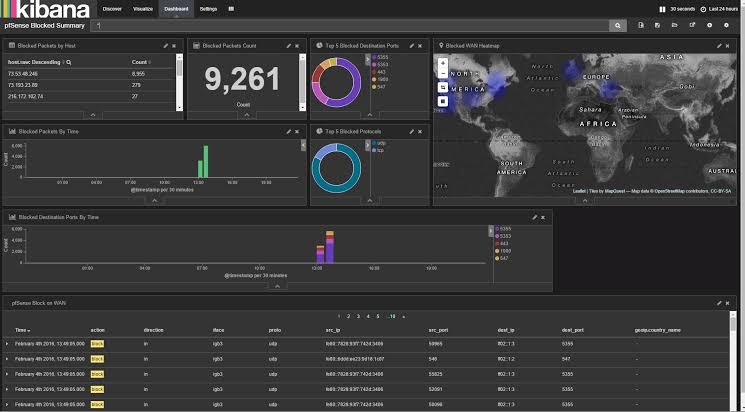This screenshot has height=412, width=745.
Task: Expand spy panel under Blocked Packets Count
Action: pos(247,115)
